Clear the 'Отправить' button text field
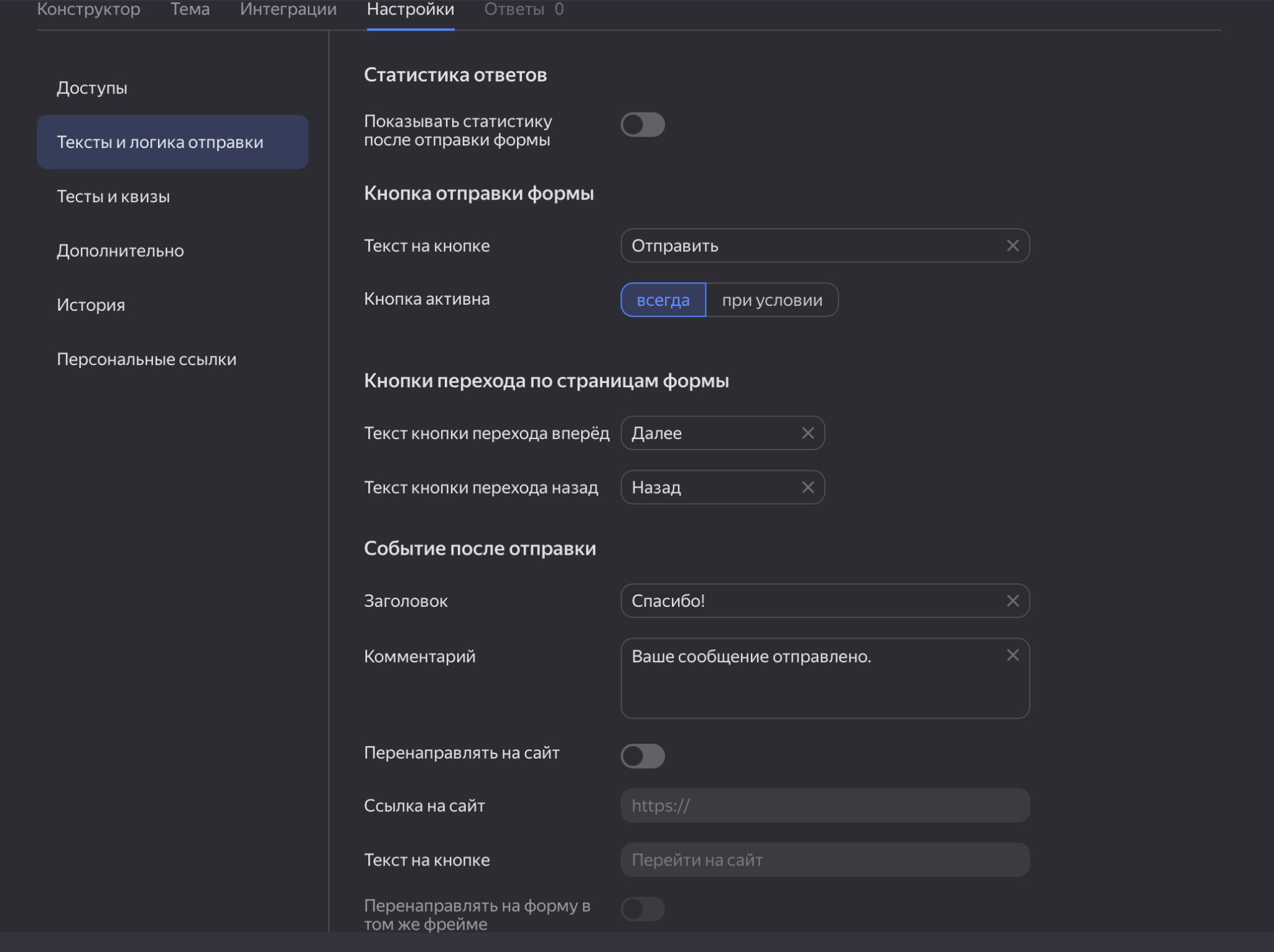The image size is (1274, 952). tap(1012, 246)
